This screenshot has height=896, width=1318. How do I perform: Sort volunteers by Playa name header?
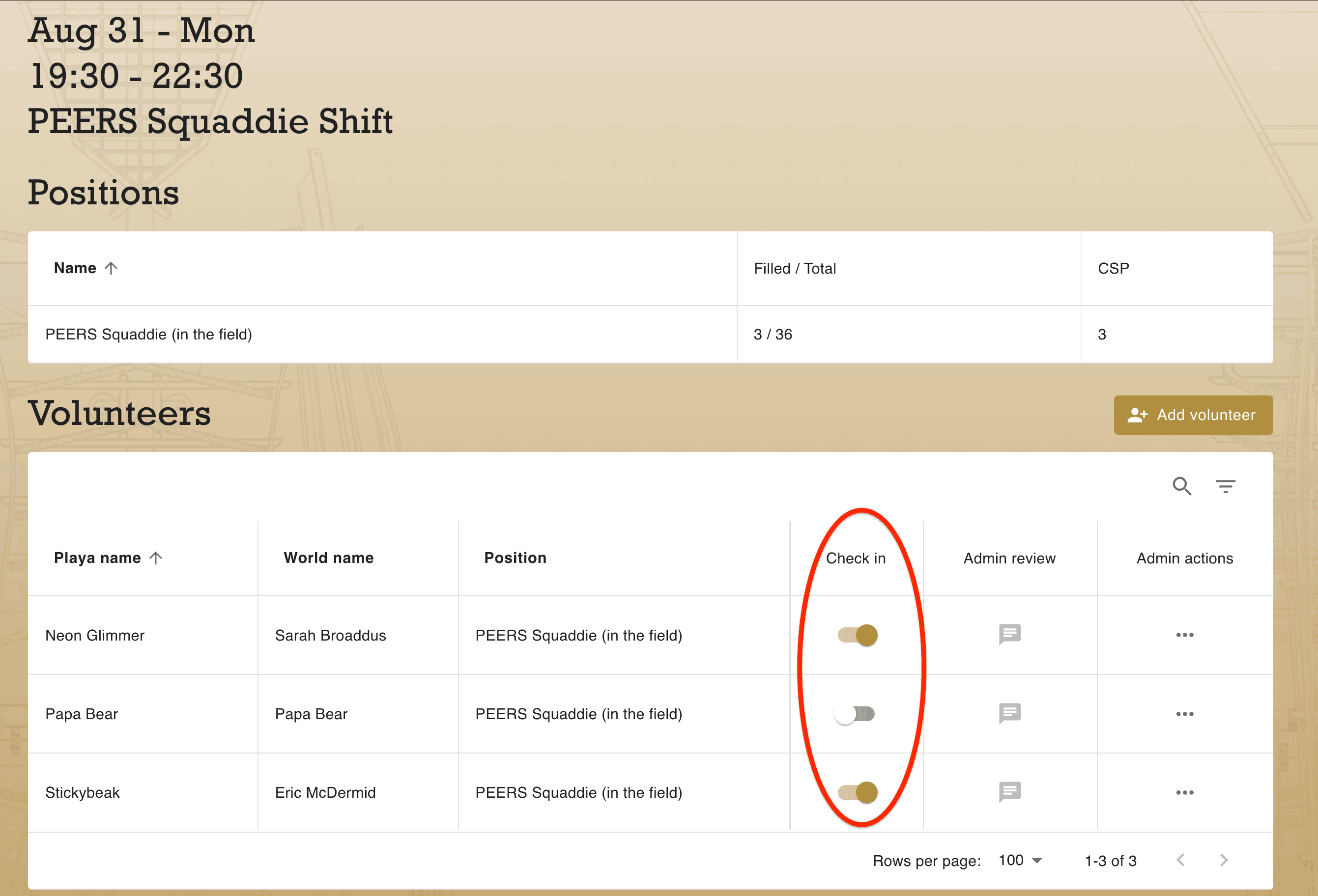click(97, 558)
